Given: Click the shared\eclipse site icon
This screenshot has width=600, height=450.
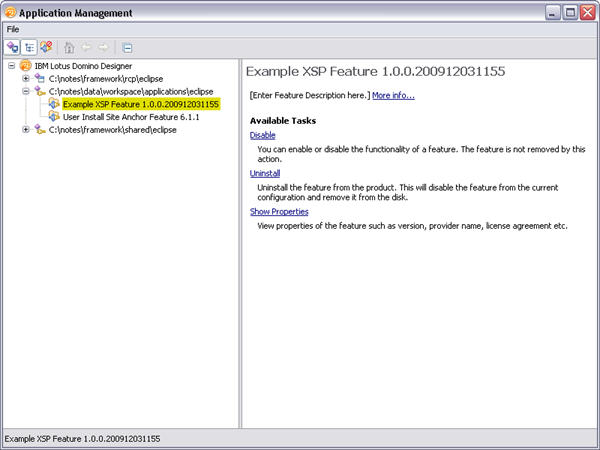Looking at the screenshot, I should click(40, 129).
